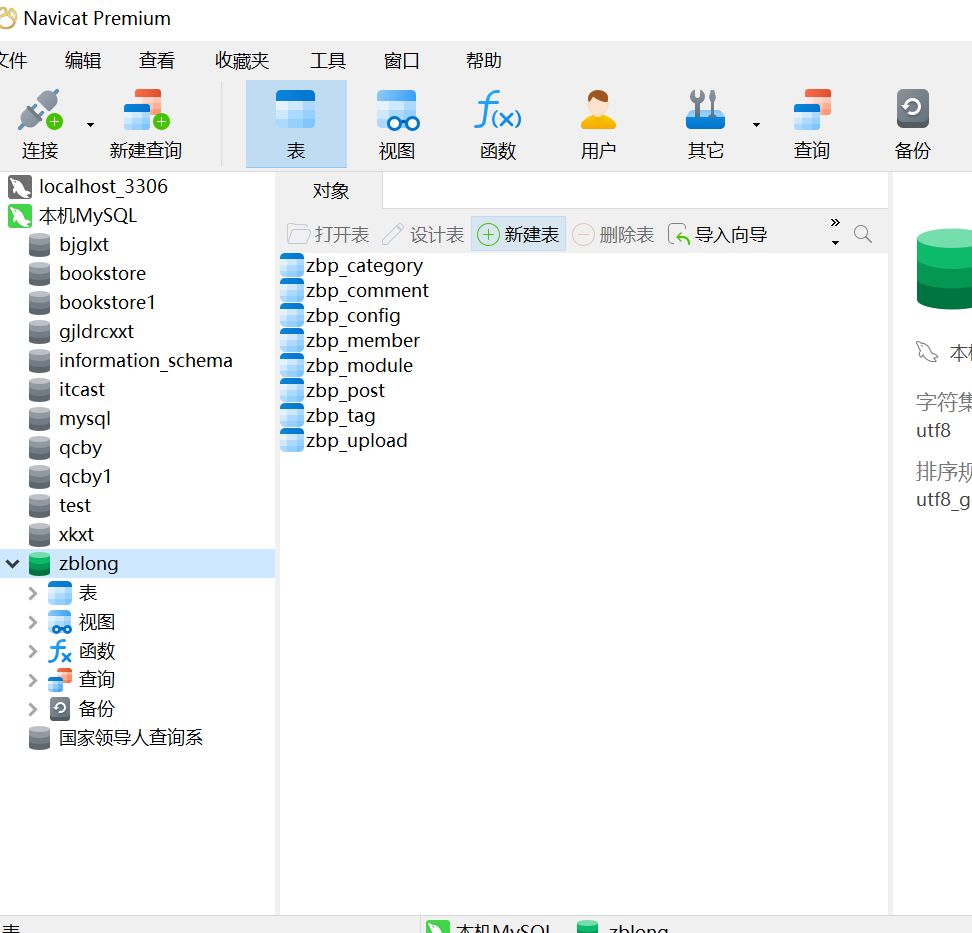This screenshot has height=933, width=972.
Task: Select the xkxt database
Action: (76, 534)
